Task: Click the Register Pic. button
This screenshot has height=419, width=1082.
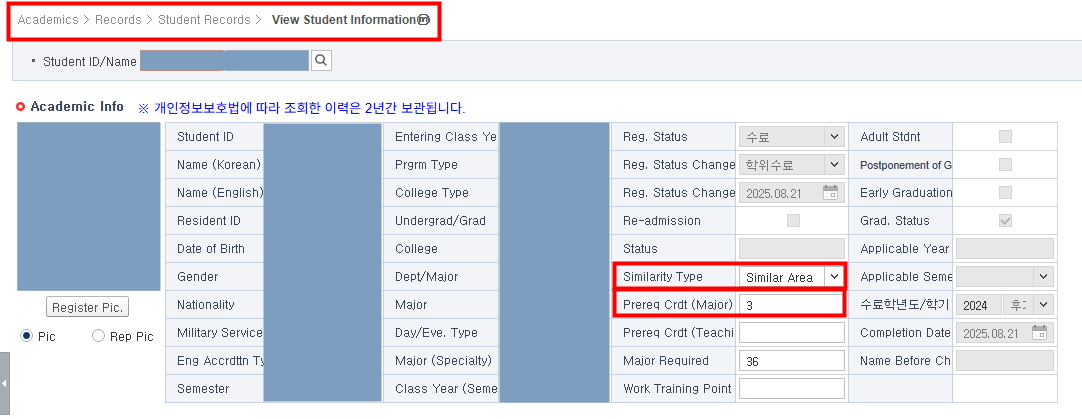Action: point(88,307)
